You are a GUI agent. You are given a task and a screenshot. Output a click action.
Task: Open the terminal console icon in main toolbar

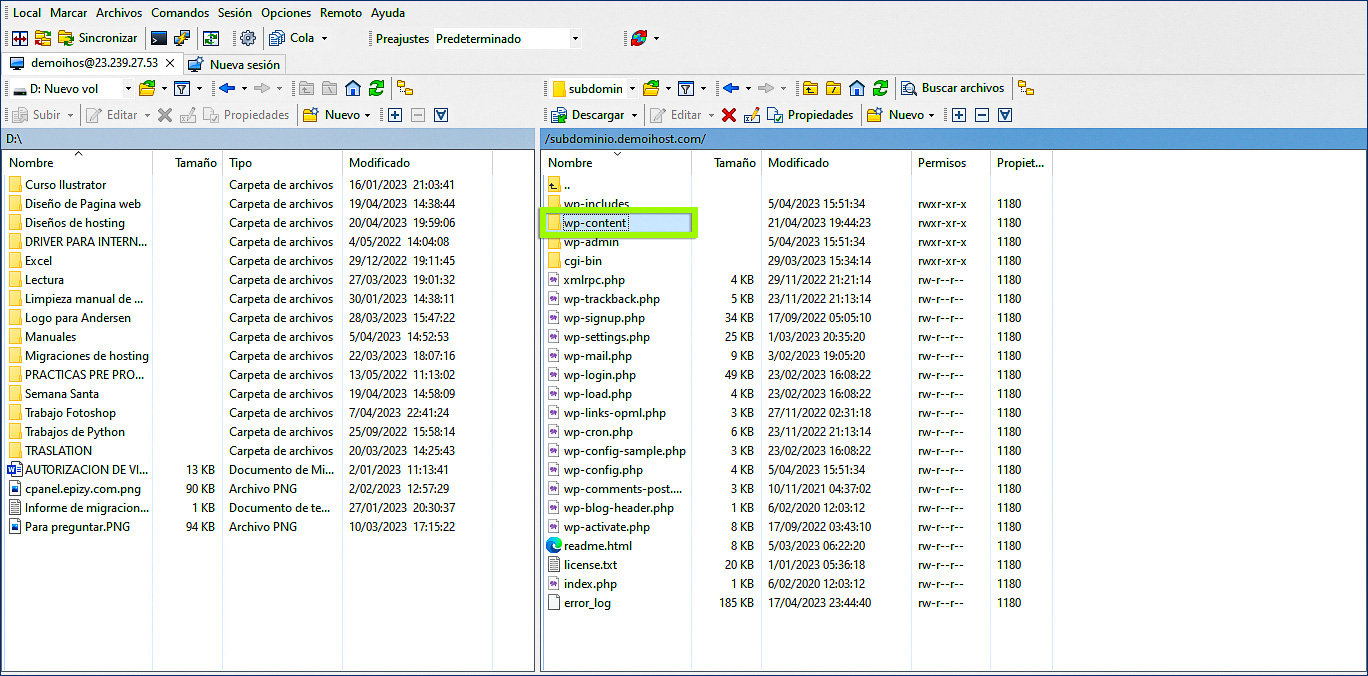(159, 38)
